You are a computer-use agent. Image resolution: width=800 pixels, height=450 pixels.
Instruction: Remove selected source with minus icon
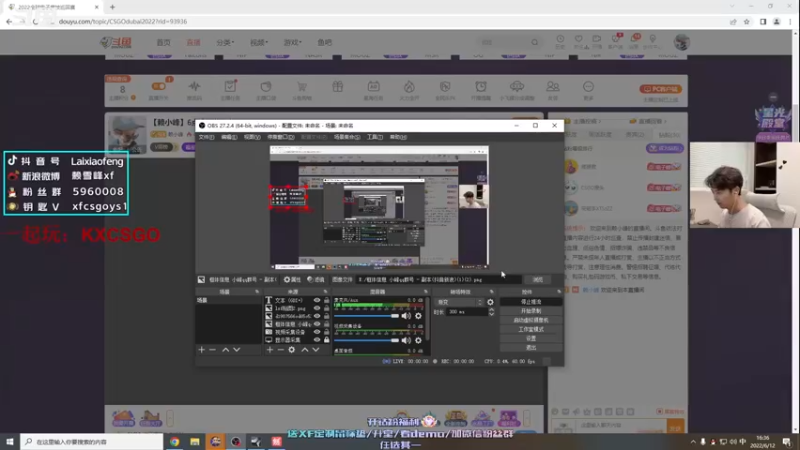tap(281, 350)
